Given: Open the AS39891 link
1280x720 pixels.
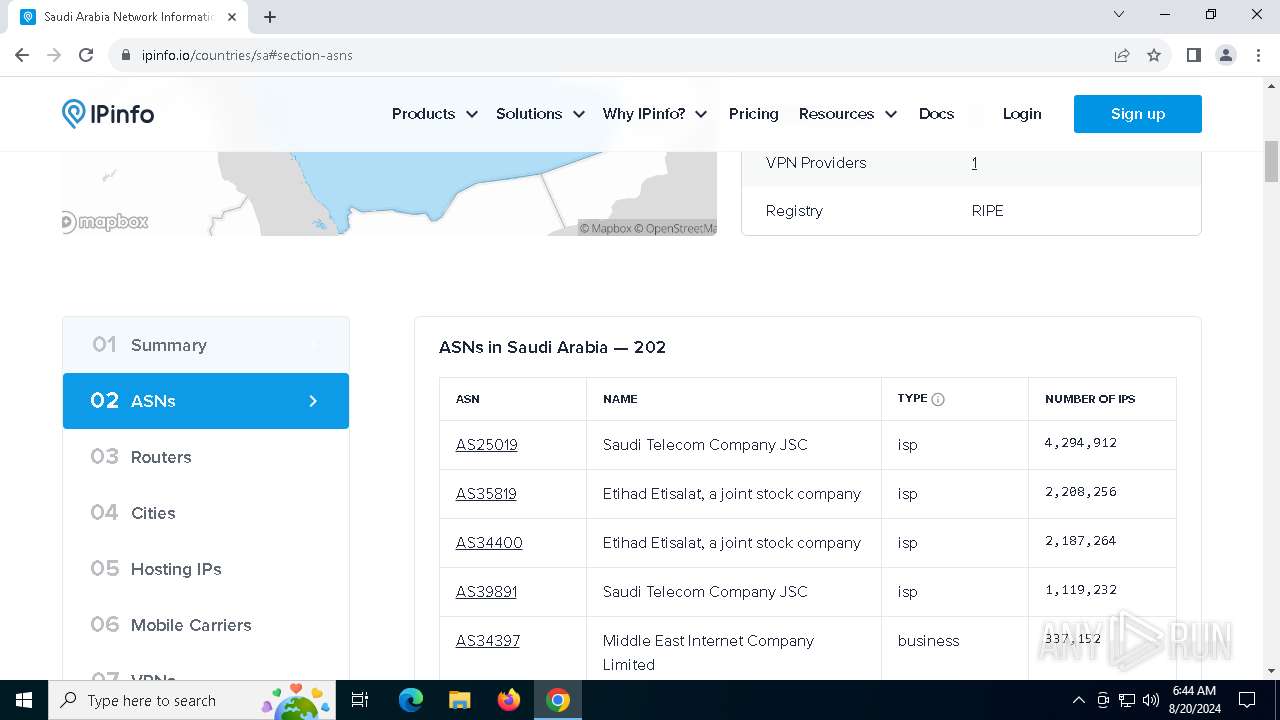Looking at the screenshot, I should click(x=486, y=592).
